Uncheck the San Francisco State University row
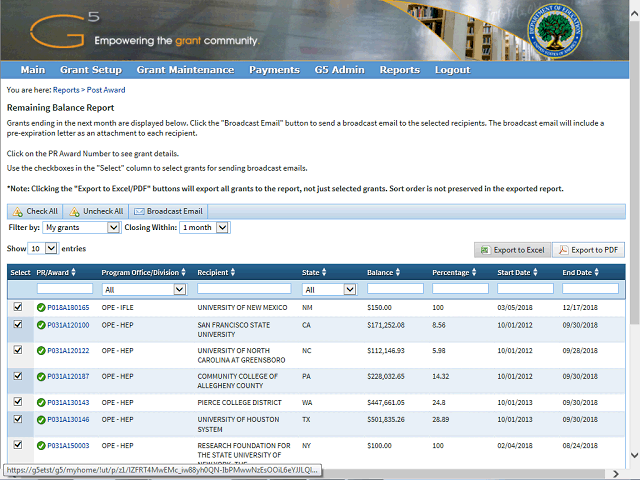Image resolution: width=640 pixels, height=480 pixels. click(x=17, y=325)
